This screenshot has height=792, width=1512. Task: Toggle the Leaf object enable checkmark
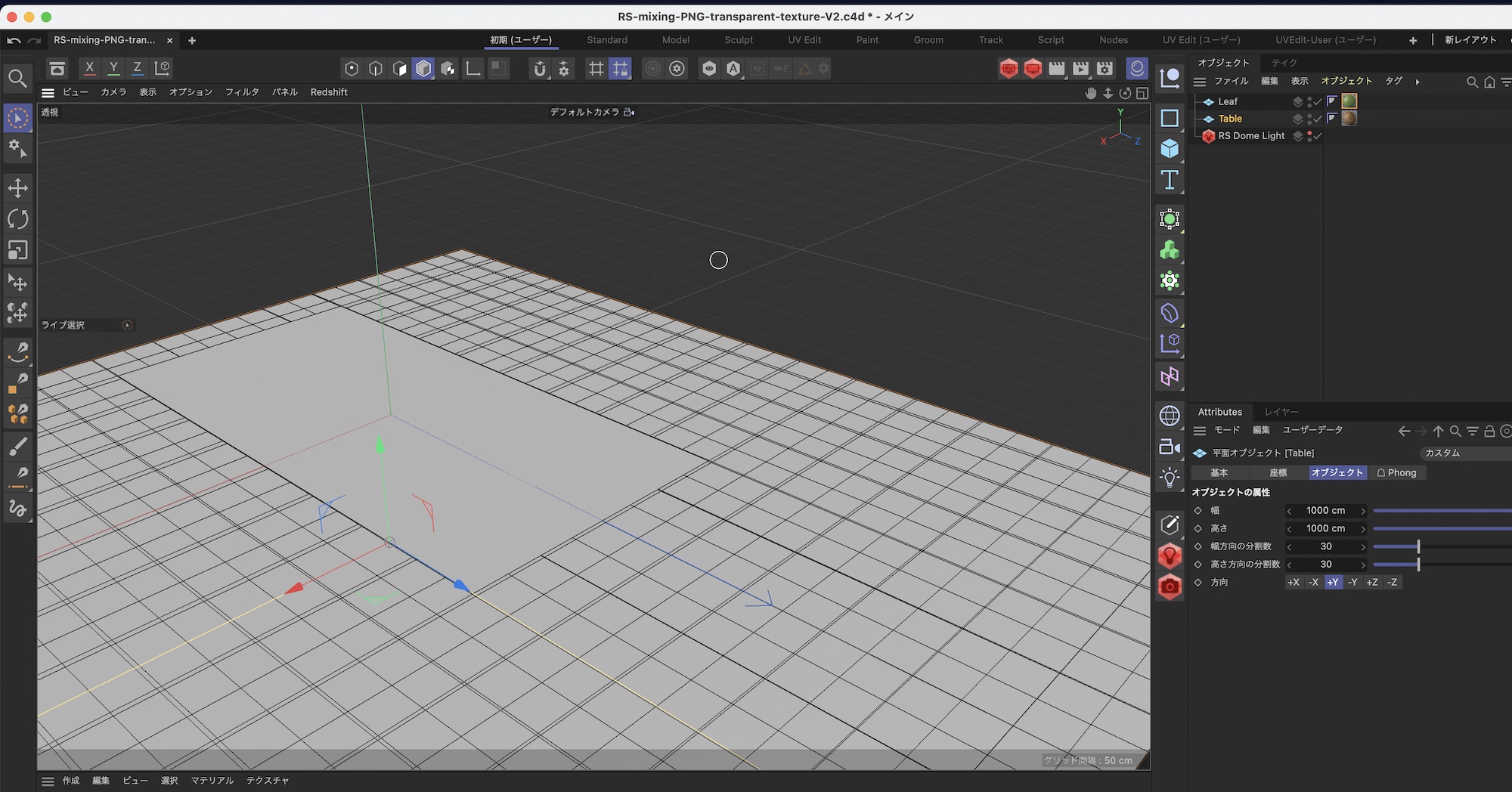[x=1318, y=101]
